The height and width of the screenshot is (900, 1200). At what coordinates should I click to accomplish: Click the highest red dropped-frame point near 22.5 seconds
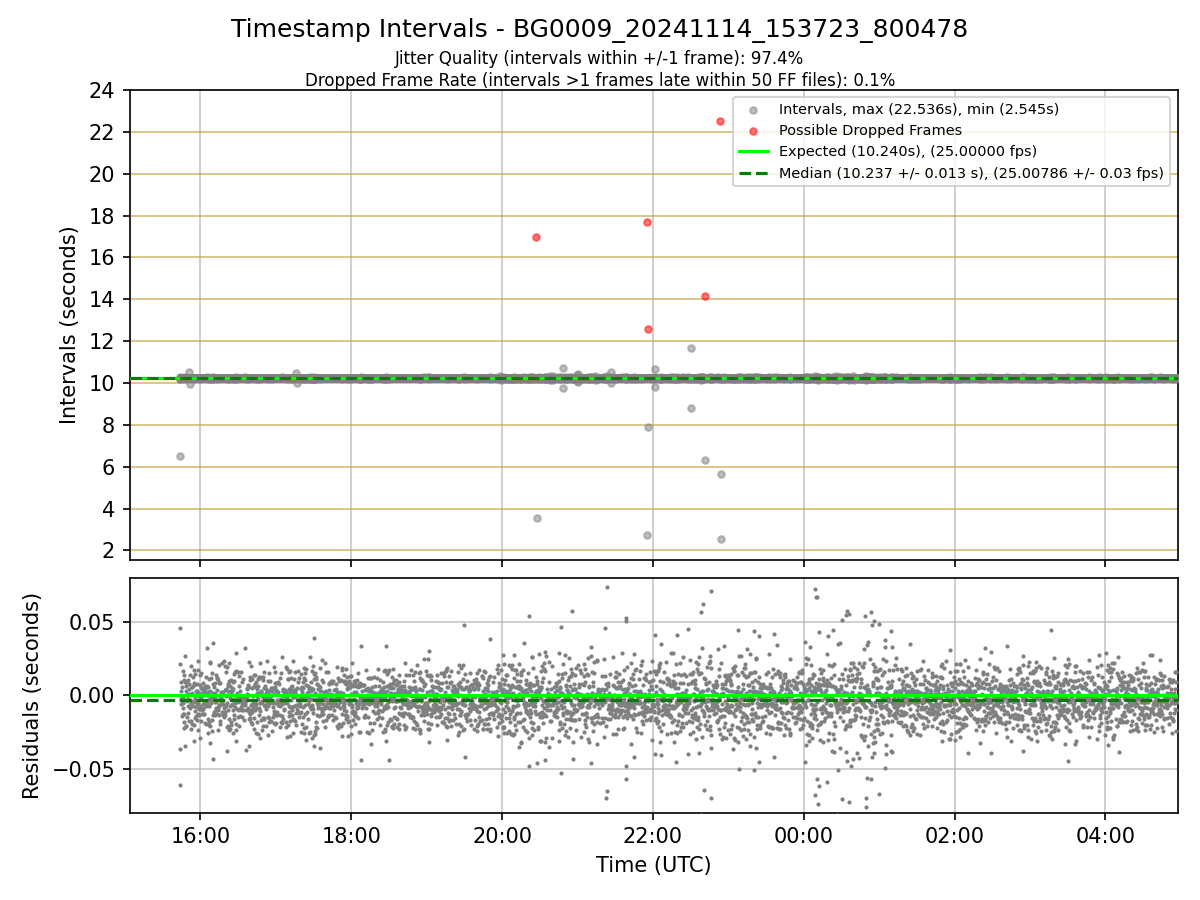point(720,121)
